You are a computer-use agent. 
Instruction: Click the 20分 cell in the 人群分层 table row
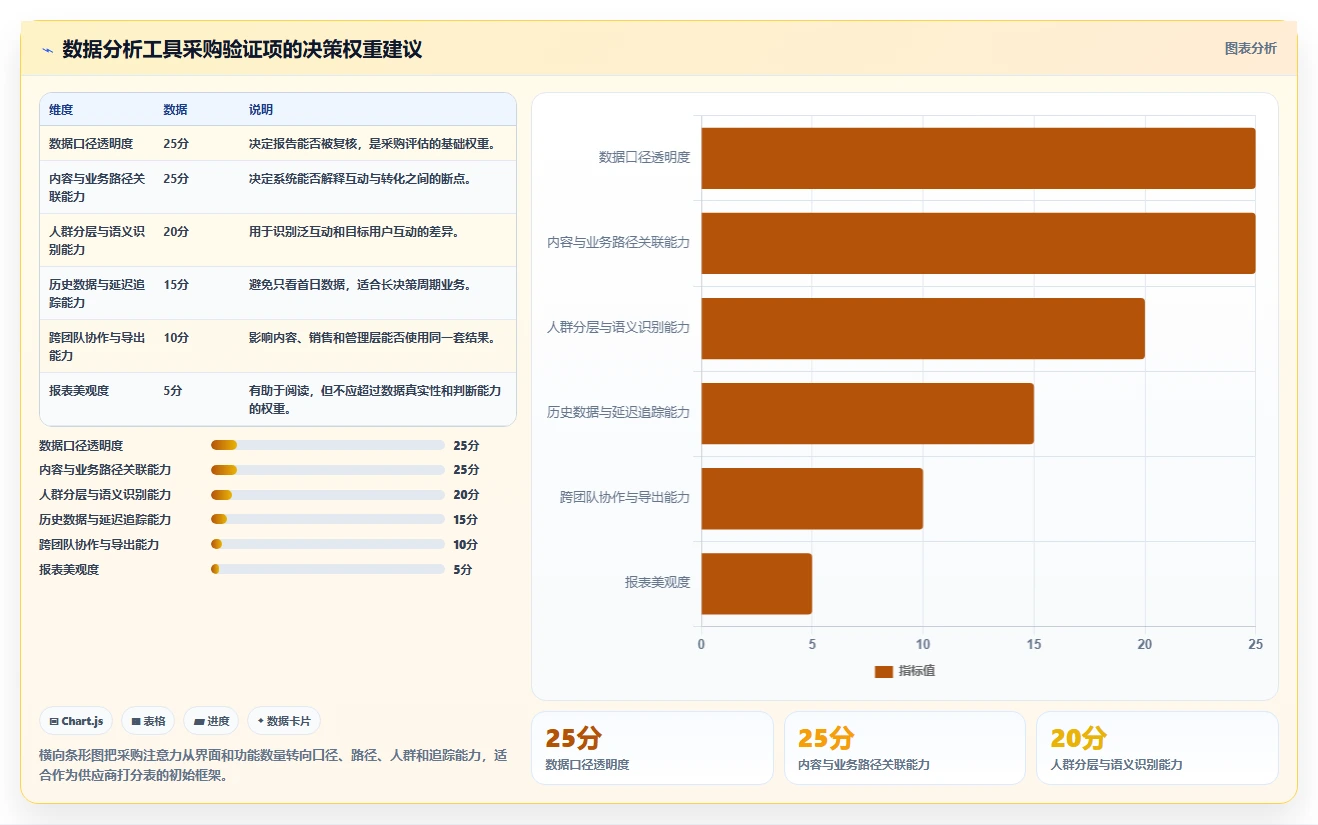point(176,232)
